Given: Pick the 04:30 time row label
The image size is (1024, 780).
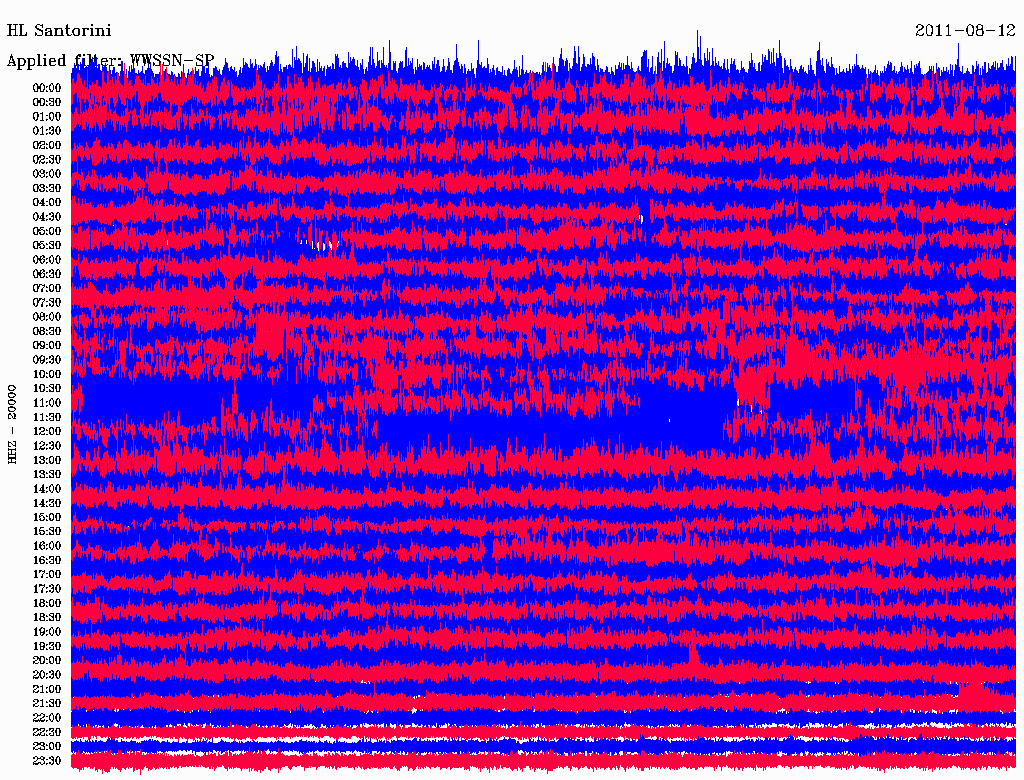Looking at the screenshot, I should [x=47, y=217].
